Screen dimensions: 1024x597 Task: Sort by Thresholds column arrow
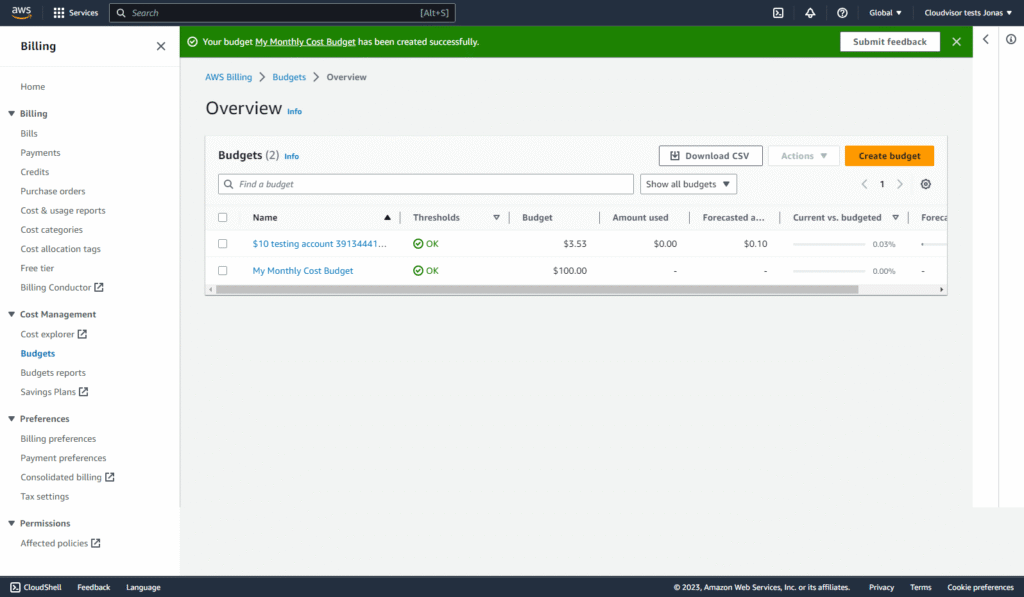point(496,218)
